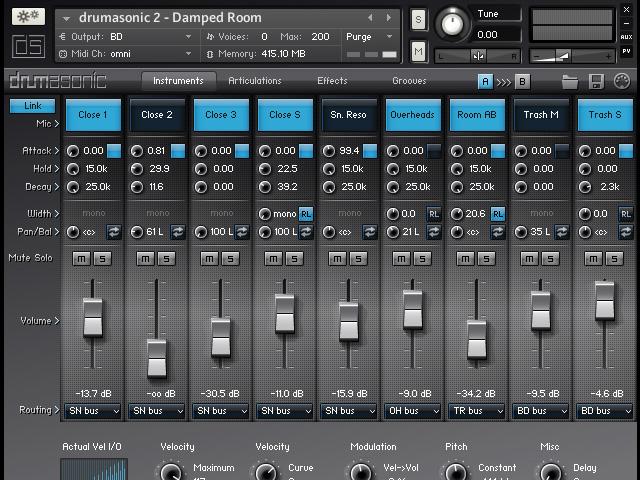This screenshot has width=640, height=480.
Task: Click the Link button
Action: pos(32,106)
